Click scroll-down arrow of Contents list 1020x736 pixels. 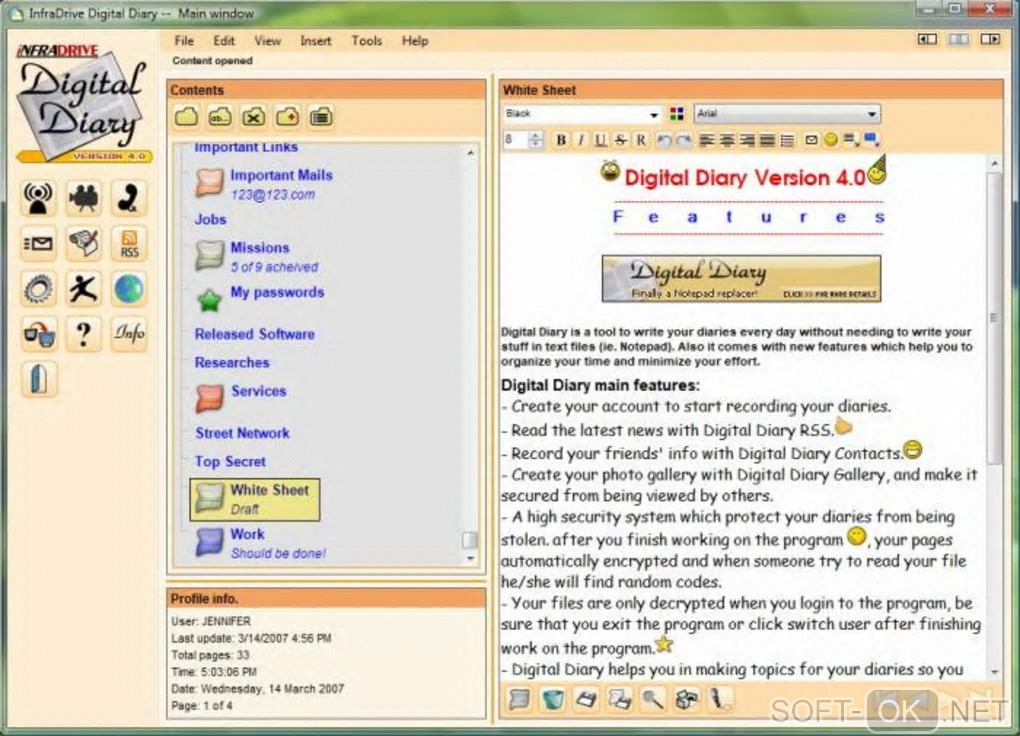coord(470,558)
